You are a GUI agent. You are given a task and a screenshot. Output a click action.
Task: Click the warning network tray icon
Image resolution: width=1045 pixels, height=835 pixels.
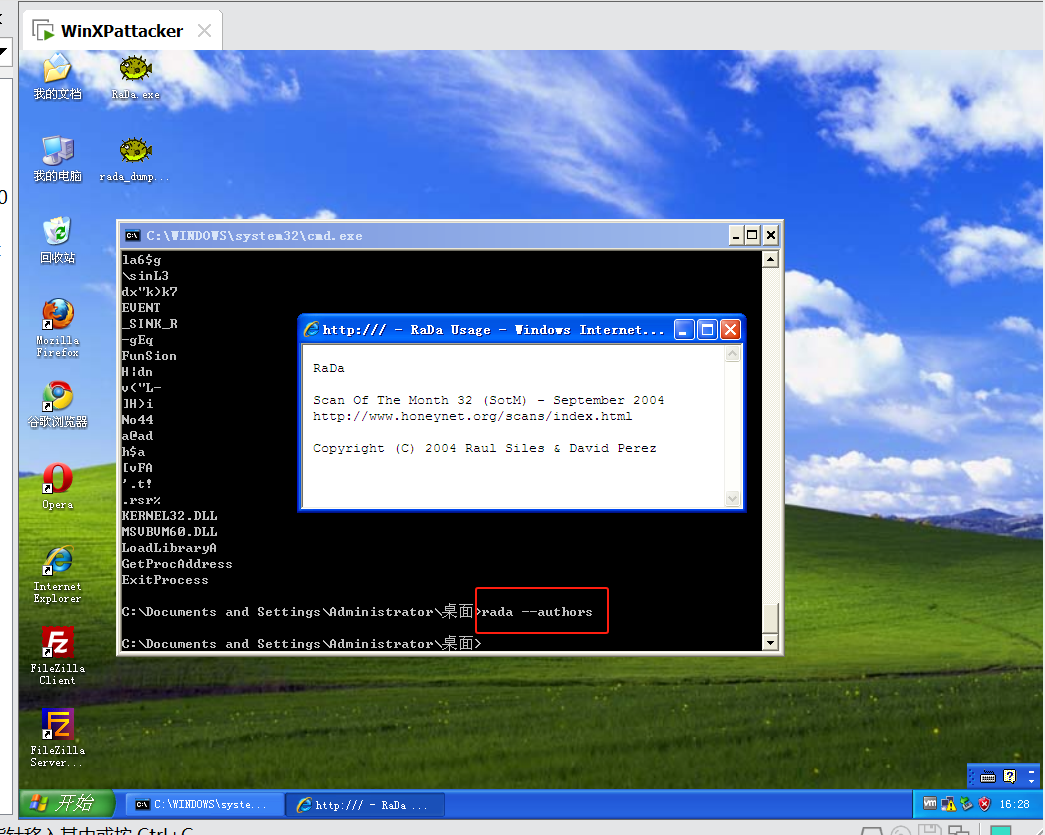click(x=948, y=804)
